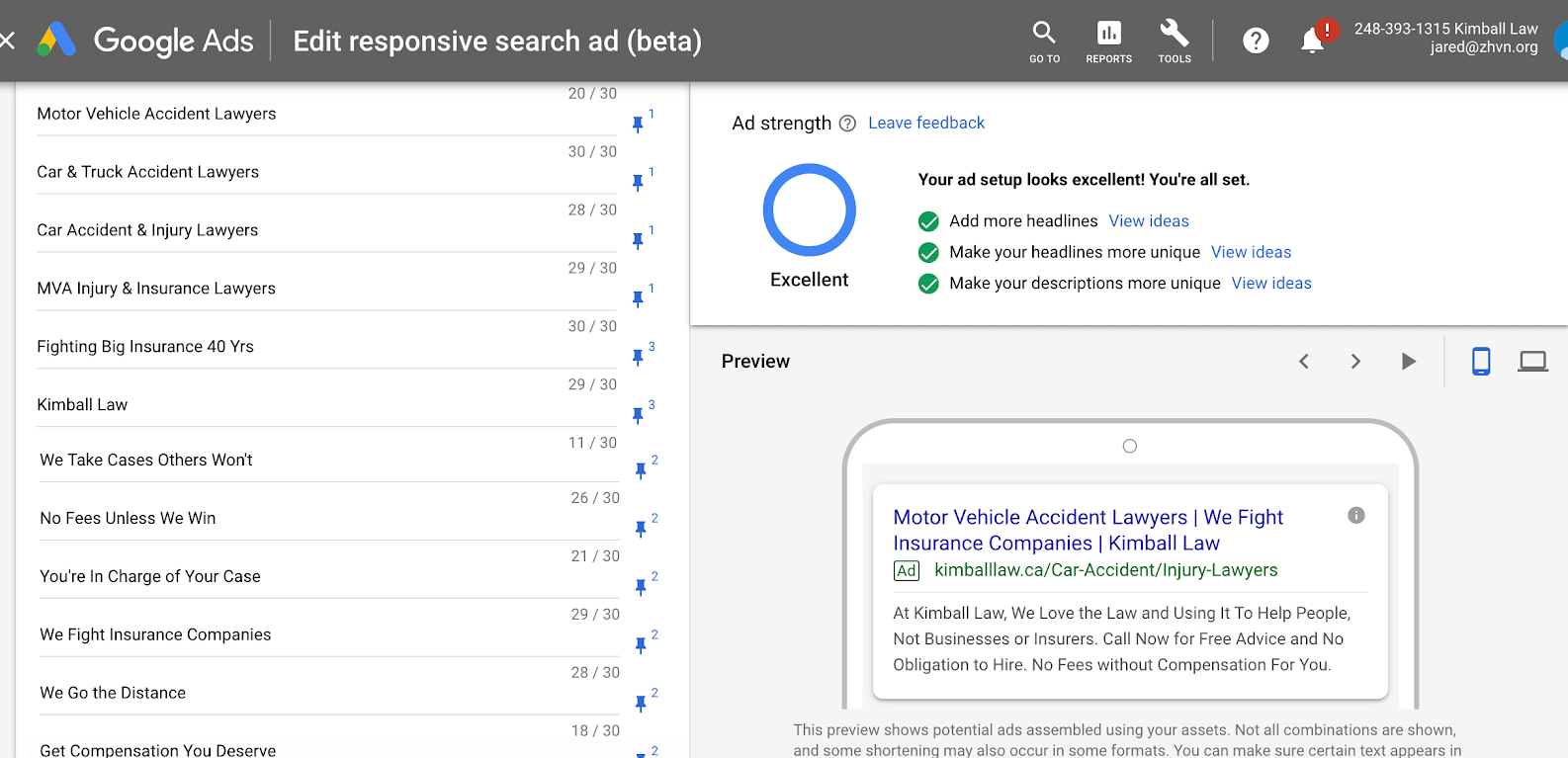
Task: Edit the We Take Cases Others Won't field
Action: pyautogui.click(x=329, y=461)
